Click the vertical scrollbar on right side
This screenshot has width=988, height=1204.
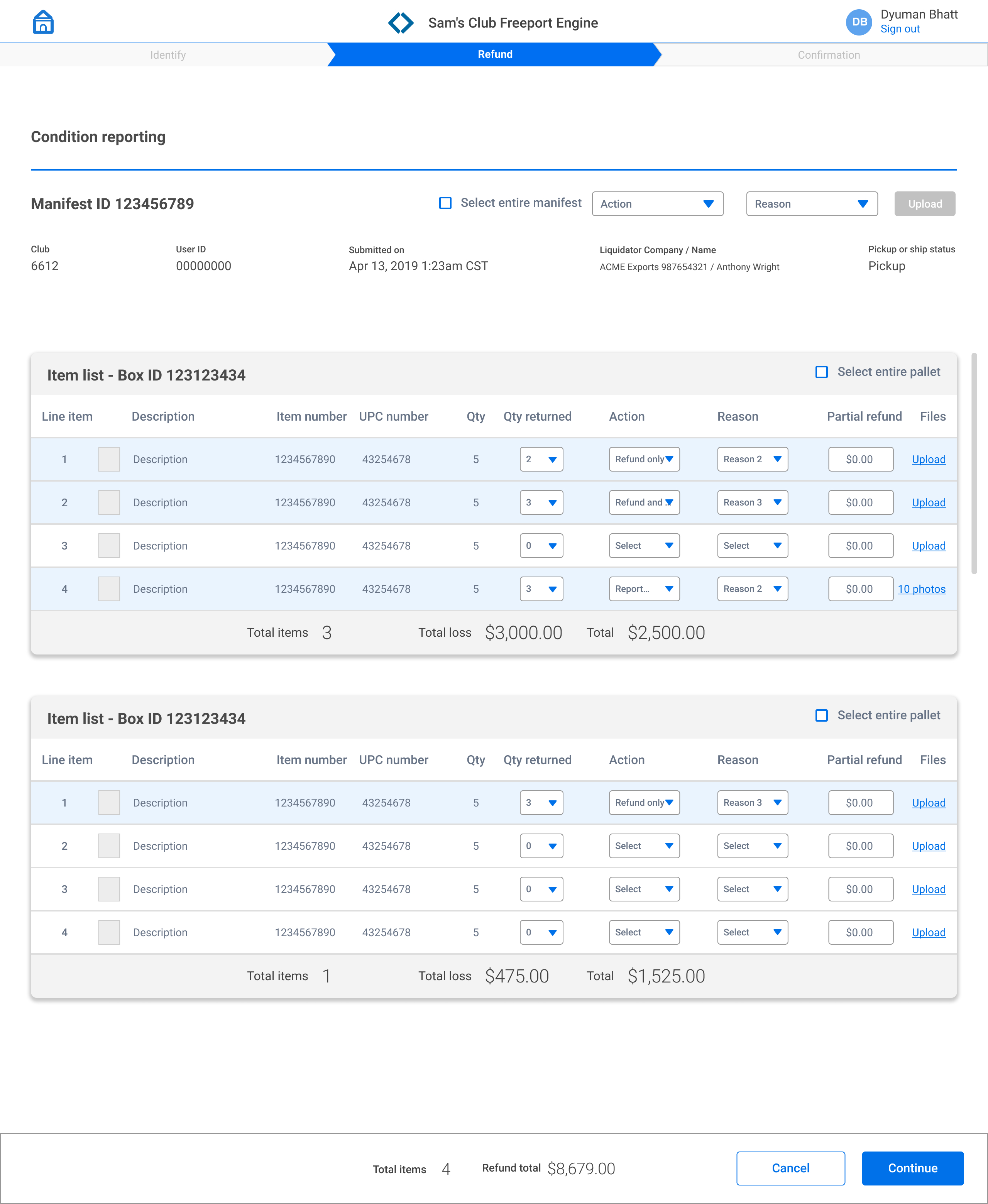tap(974, 464)
